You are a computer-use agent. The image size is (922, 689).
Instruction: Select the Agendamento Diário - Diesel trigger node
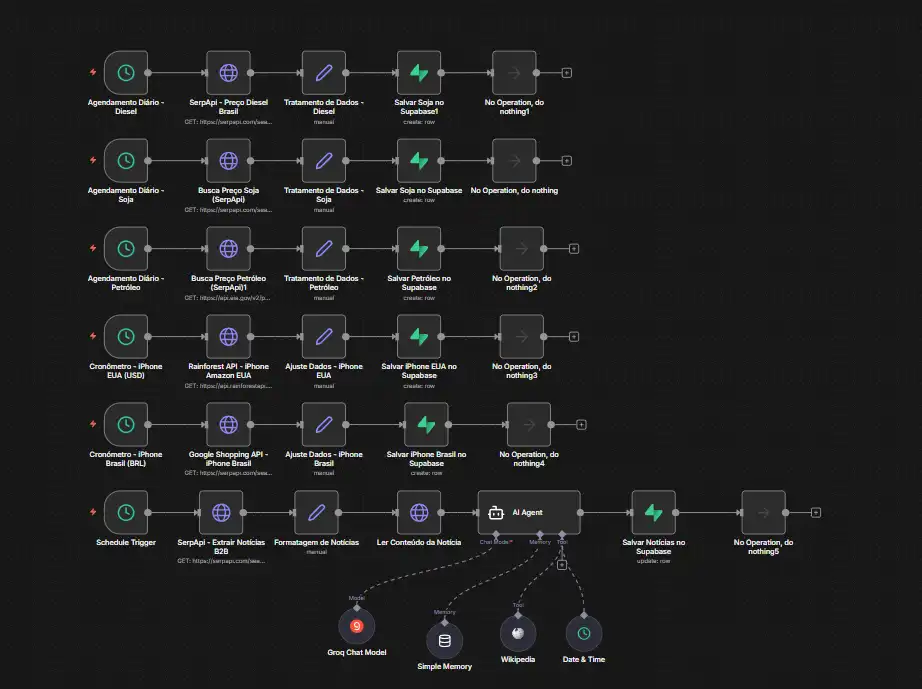[126, 72]
